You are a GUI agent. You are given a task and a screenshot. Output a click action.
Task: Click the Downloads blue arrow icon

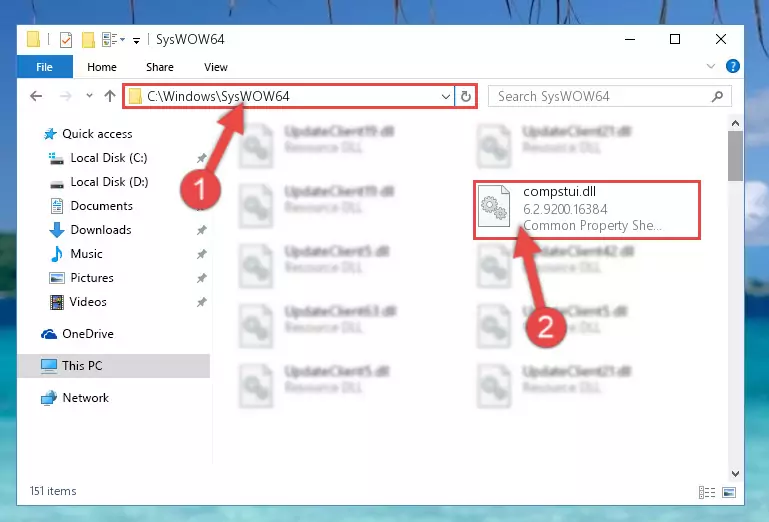pyautogui.click(x=57, y=230)
